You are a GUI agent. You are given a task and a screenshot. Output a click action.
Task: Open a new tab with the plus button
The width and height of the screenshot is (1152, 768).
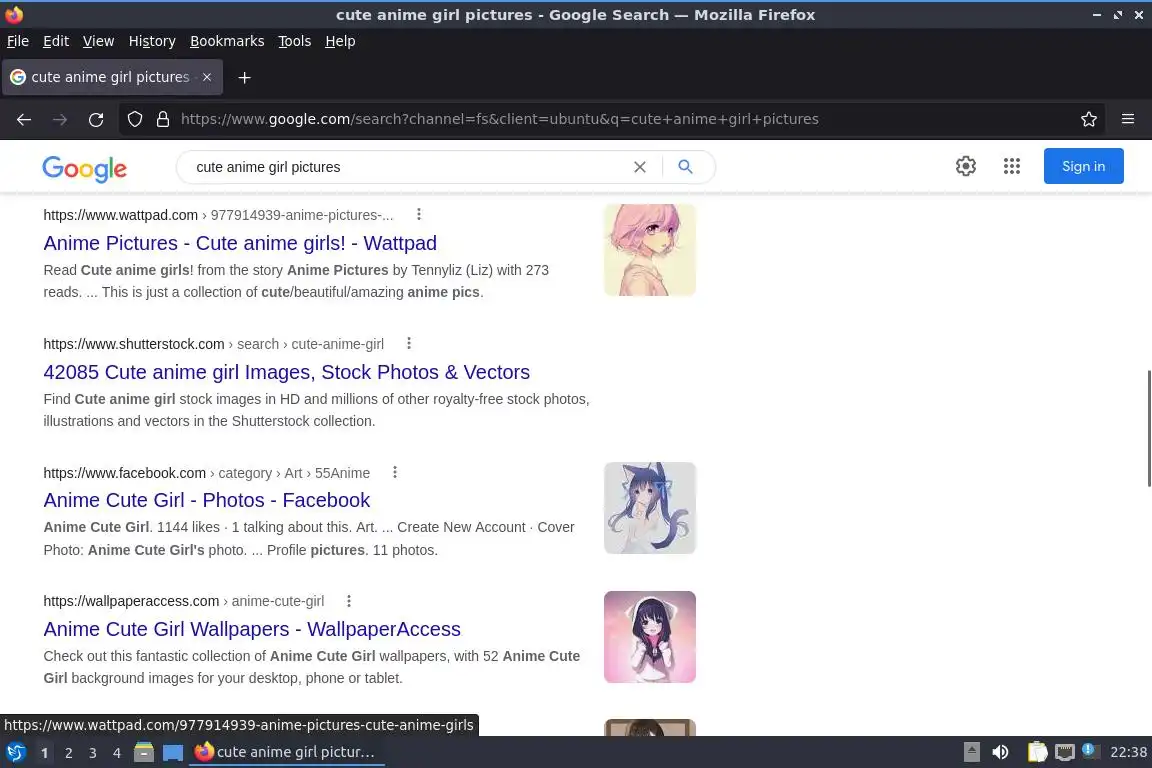(245, 77)
